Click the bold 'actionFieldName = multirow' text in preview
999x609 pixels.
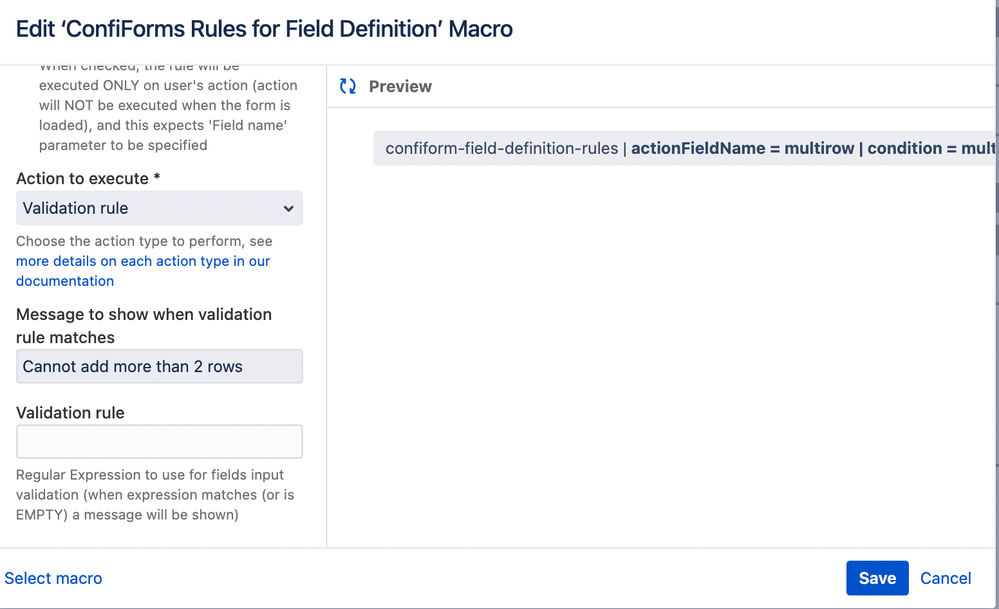(x=743, y=148)
